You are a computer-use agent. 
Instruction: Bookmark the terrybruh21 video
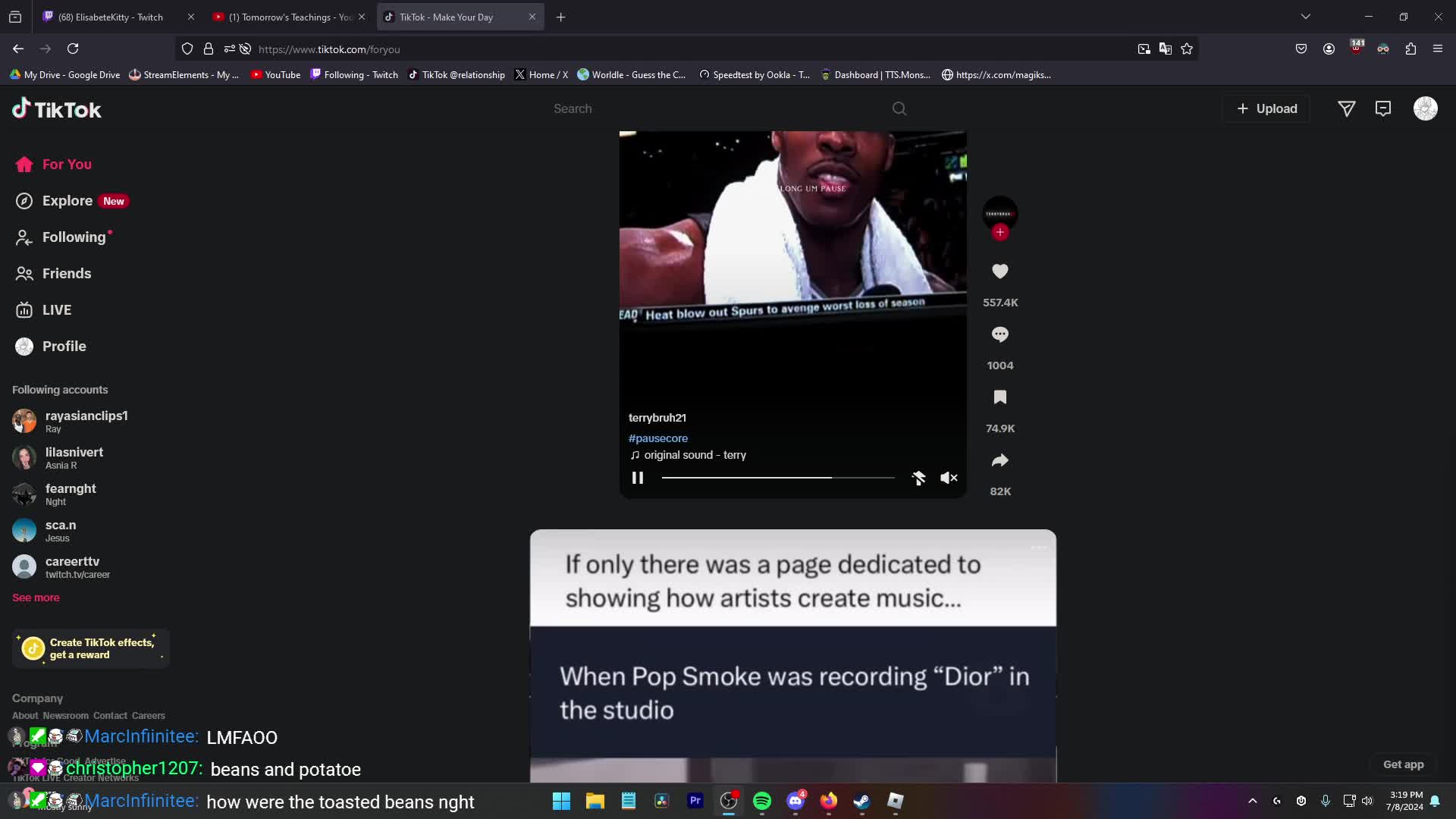(999, 397)
